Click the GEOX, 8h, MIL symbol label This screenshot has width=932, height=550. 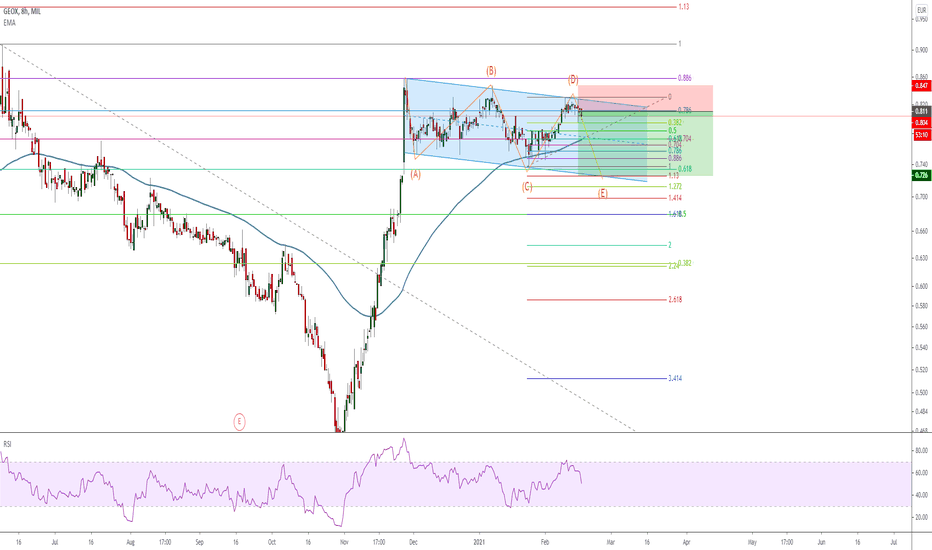pos(22,11)
